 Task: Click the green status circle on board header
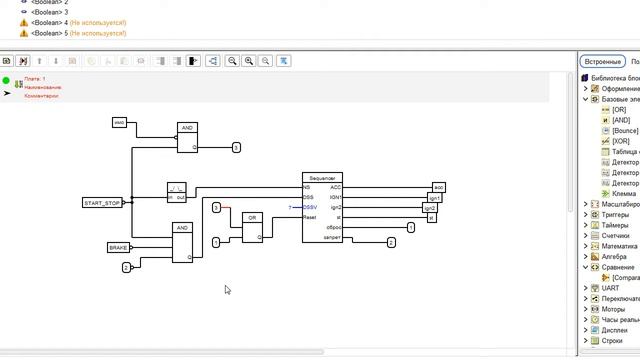(x=6, y=80)
